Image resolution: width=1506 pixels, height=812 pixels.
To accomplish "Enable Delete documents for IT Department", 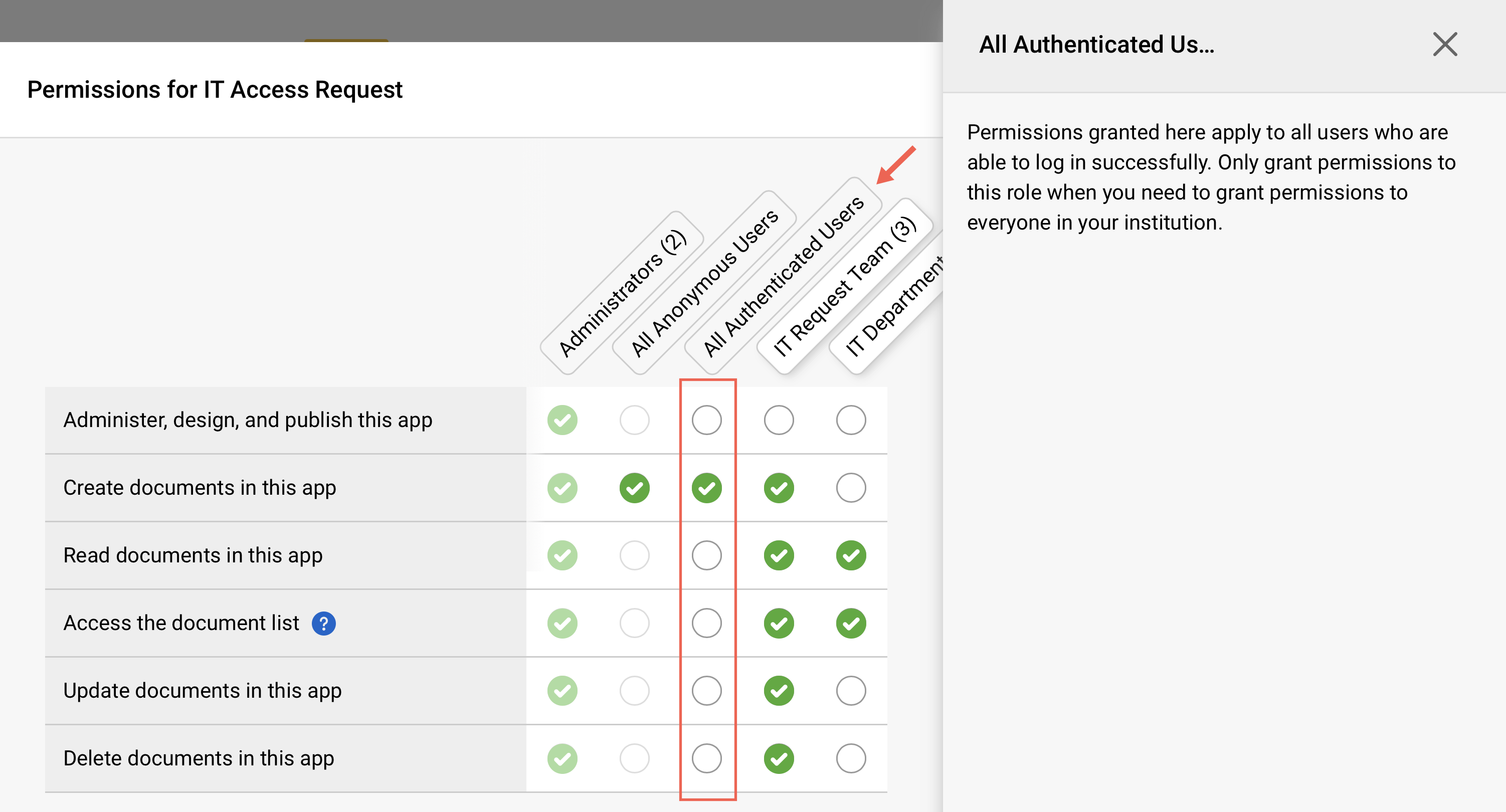I will tap(851, 758).
